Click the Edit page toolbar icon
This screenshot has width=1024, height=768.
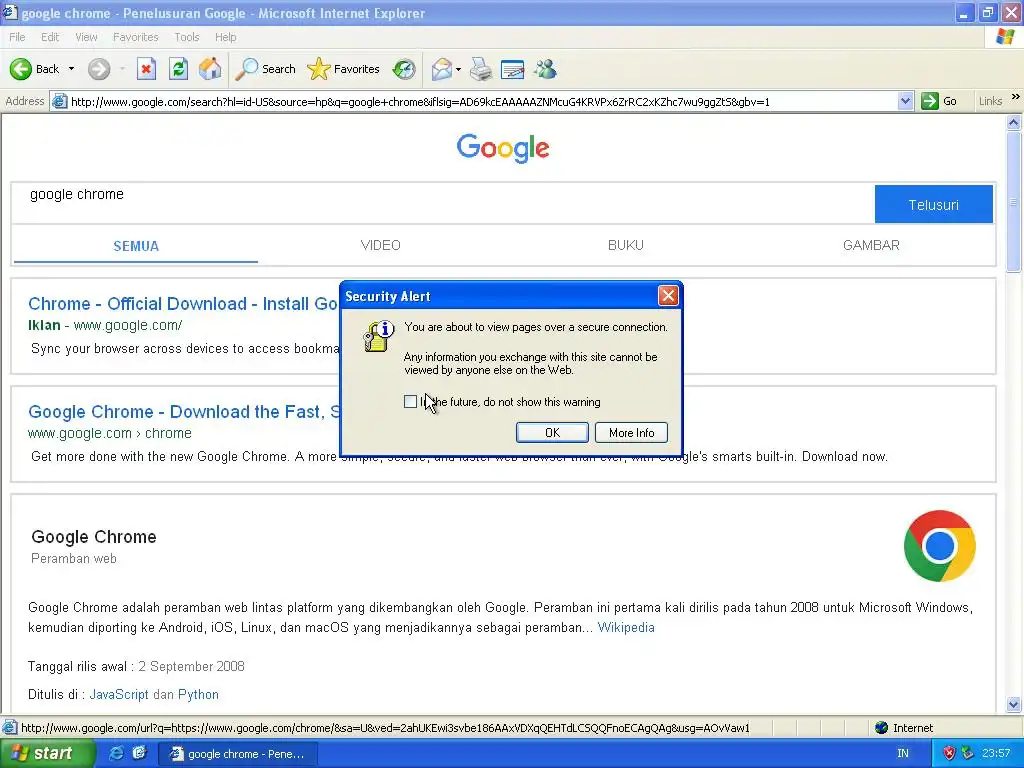[513, 69]
